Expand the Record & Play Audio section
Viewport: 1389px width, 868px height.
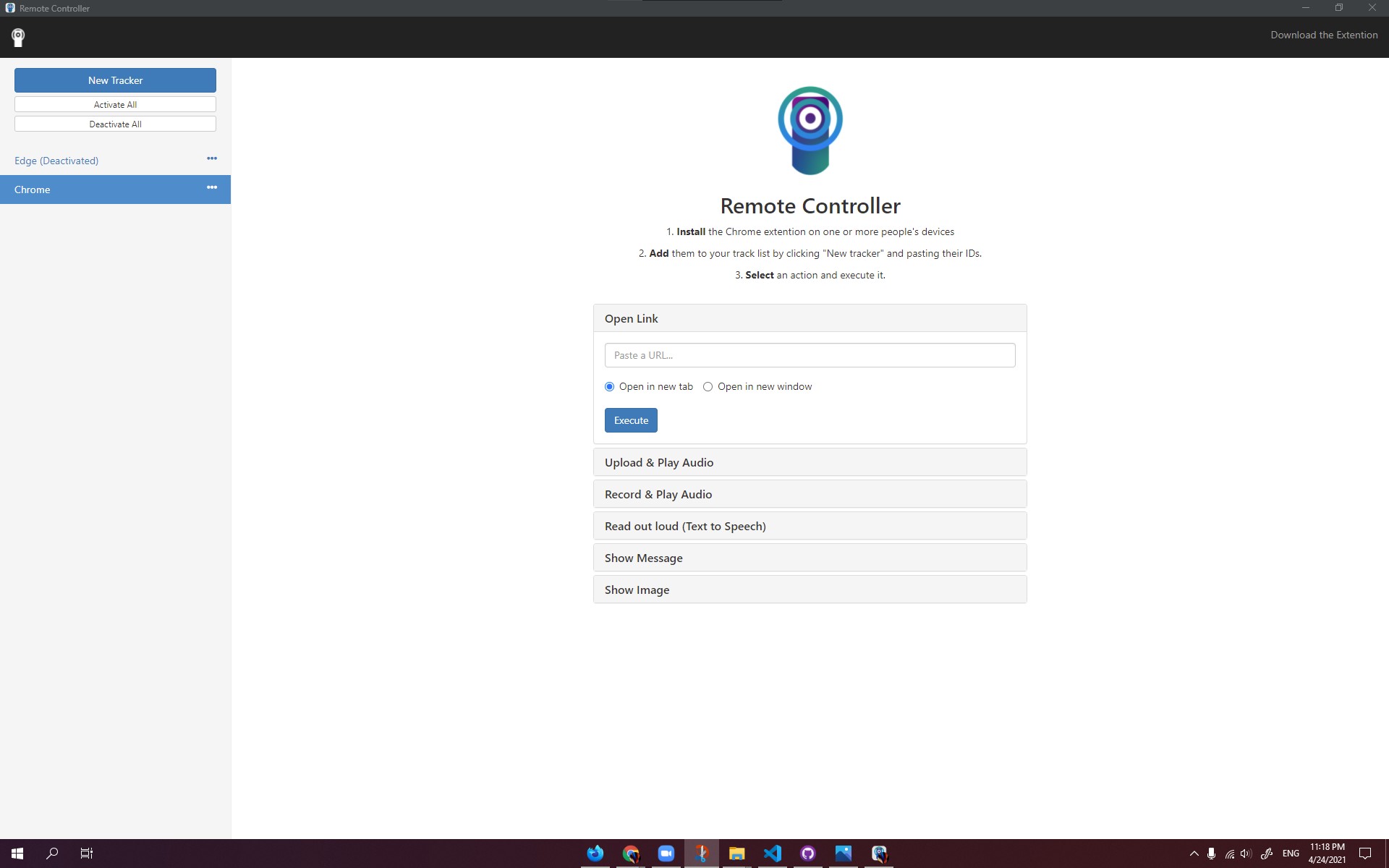point(810,494)
